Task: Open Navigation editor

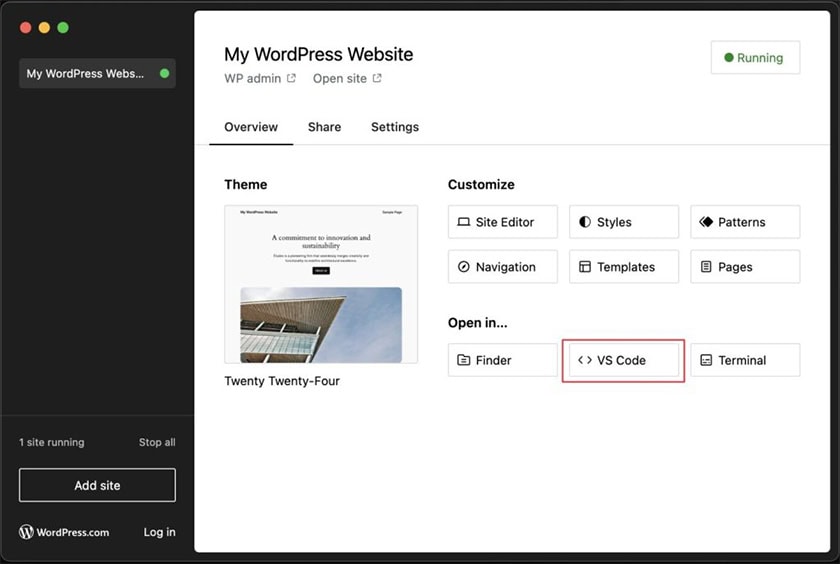Action: (502, 267)
